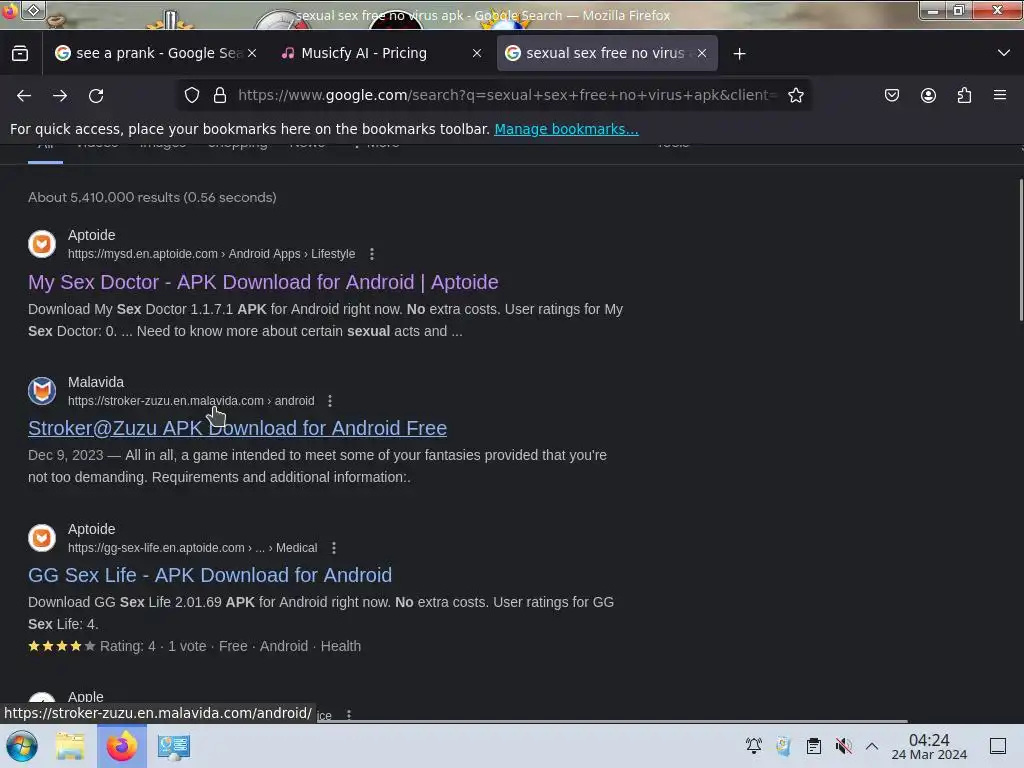Open options for the gg-sex-life.en.aptoide.com result

(x=334, y=548)
